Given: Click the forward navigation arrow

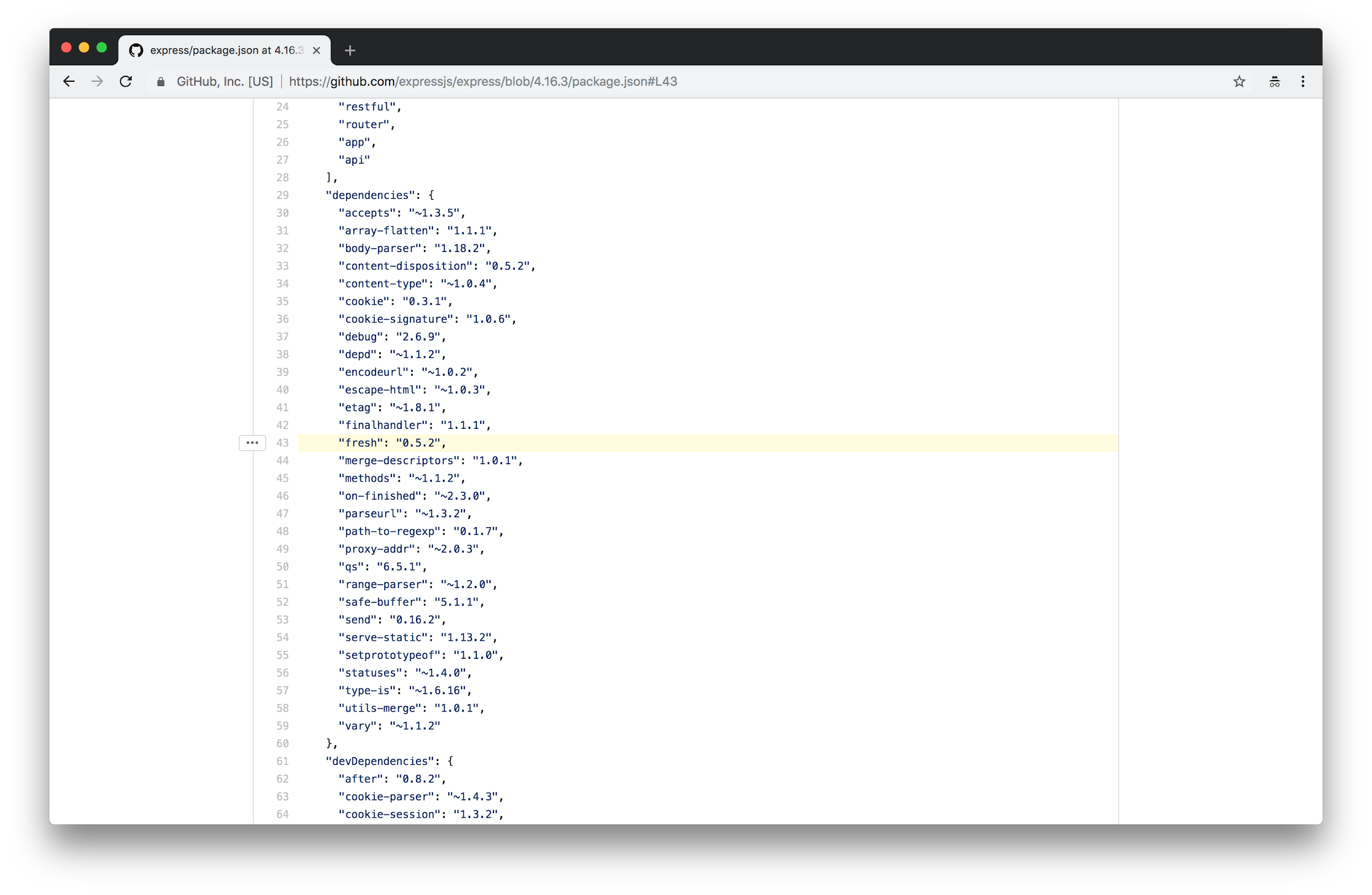Looking at the screenshot, I should point(98,81).
